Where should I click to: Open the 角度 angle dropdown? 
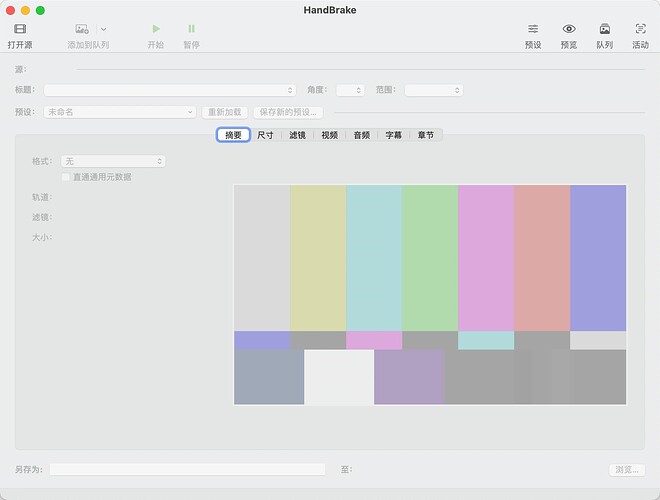pos(350,90)
